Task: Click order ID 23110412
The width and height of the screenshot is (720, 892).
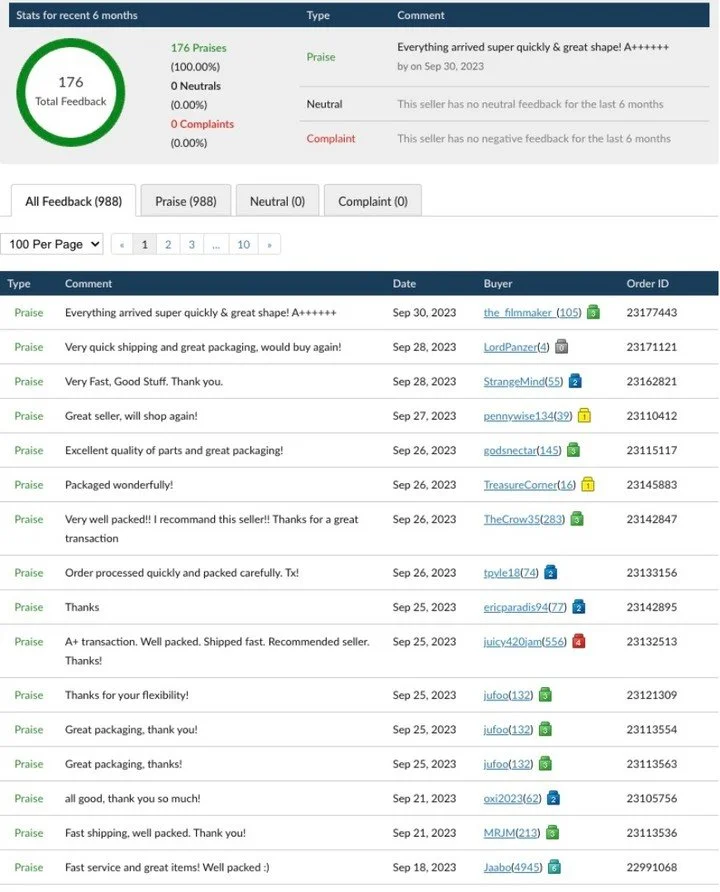Action: [x=652, y=416]
